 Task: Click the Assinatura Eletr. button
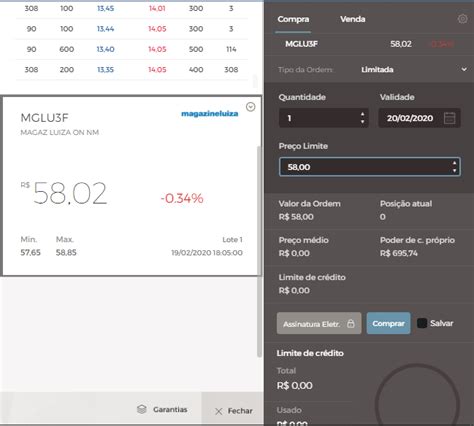click(319, 323)
